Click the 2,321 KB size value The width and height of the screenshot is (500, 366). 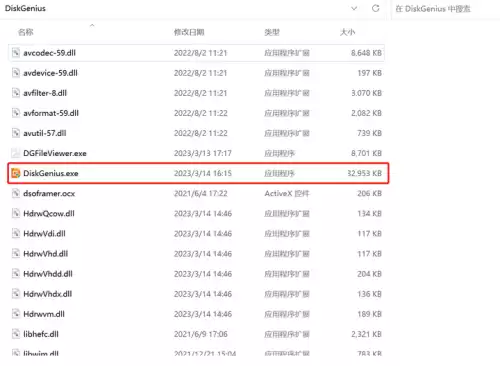coord(366,334)
